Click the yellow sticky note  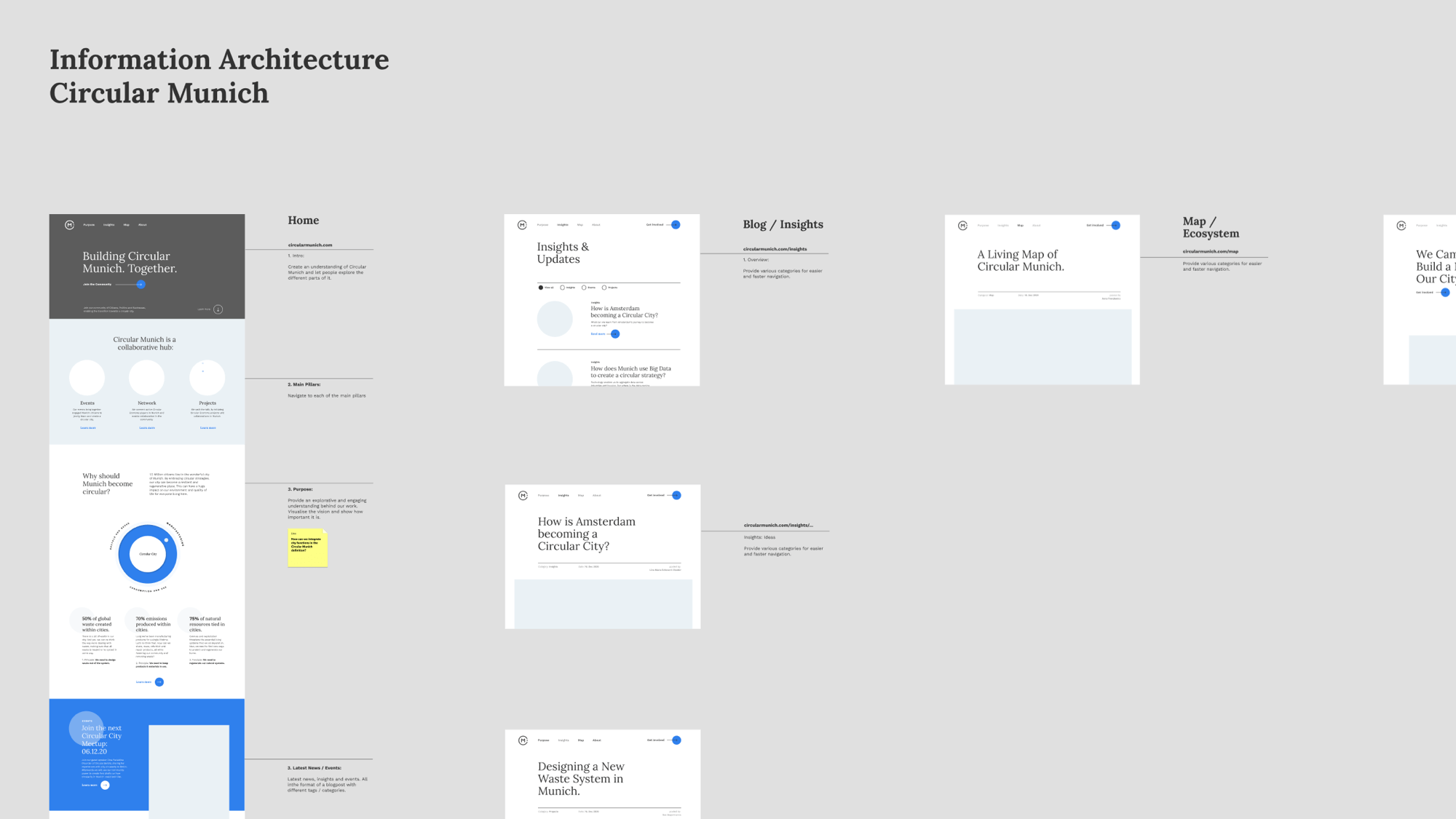(307, 547)
